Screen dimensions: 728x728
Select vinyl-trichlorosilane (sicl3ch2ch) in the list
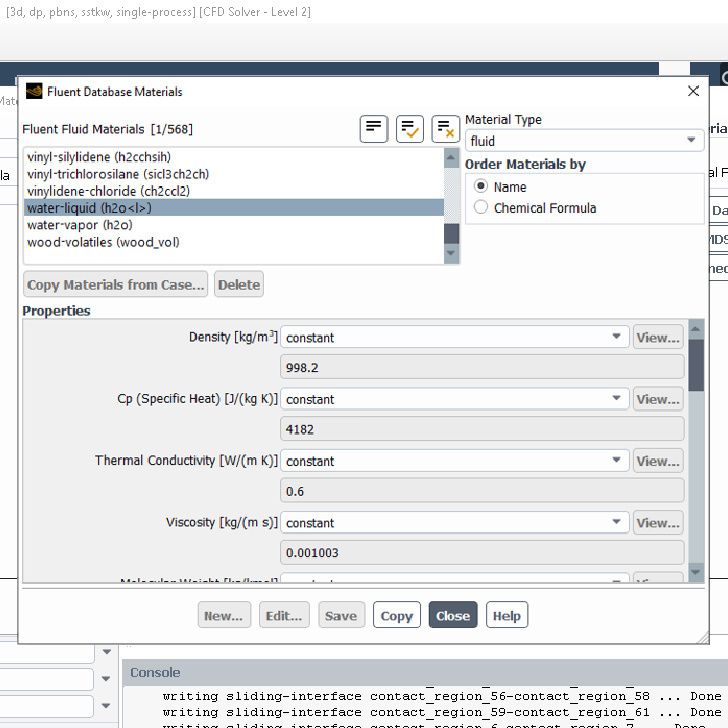[234, 174]
